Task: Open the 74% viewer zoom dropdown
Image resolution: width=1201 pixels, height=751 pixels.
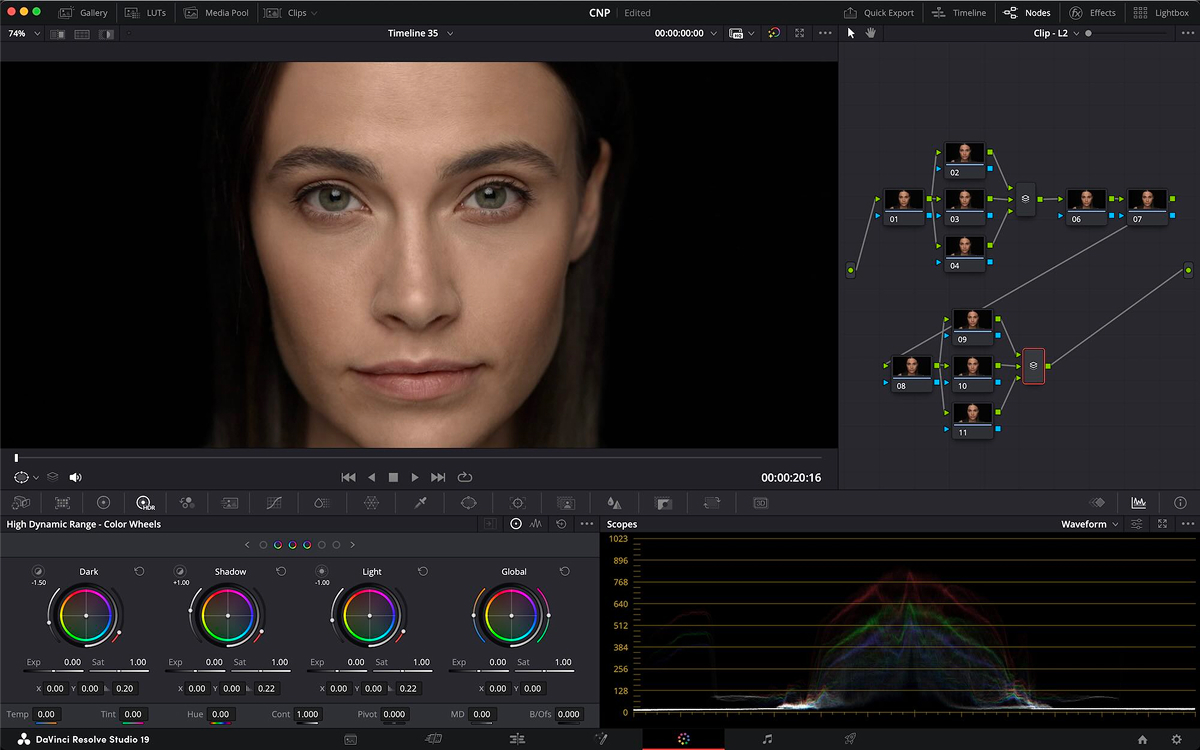Action: point(24,33)
